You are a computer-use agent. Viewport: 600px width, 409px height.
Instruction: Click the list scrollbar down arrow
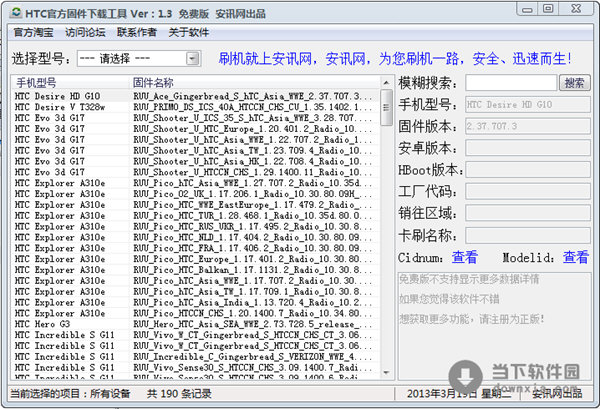(386, 372)
